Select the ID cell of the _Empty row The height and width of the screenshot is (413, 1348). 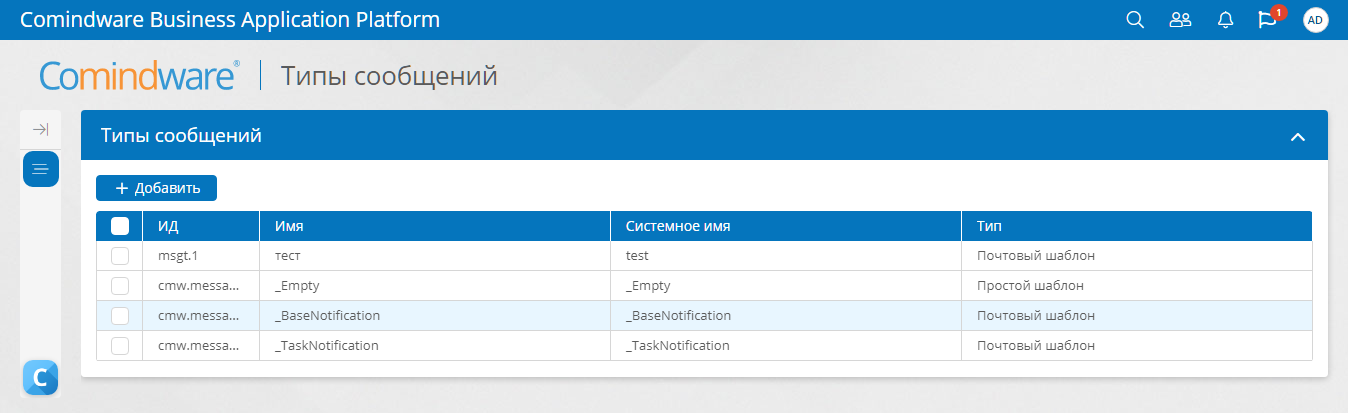pos(201,286)
